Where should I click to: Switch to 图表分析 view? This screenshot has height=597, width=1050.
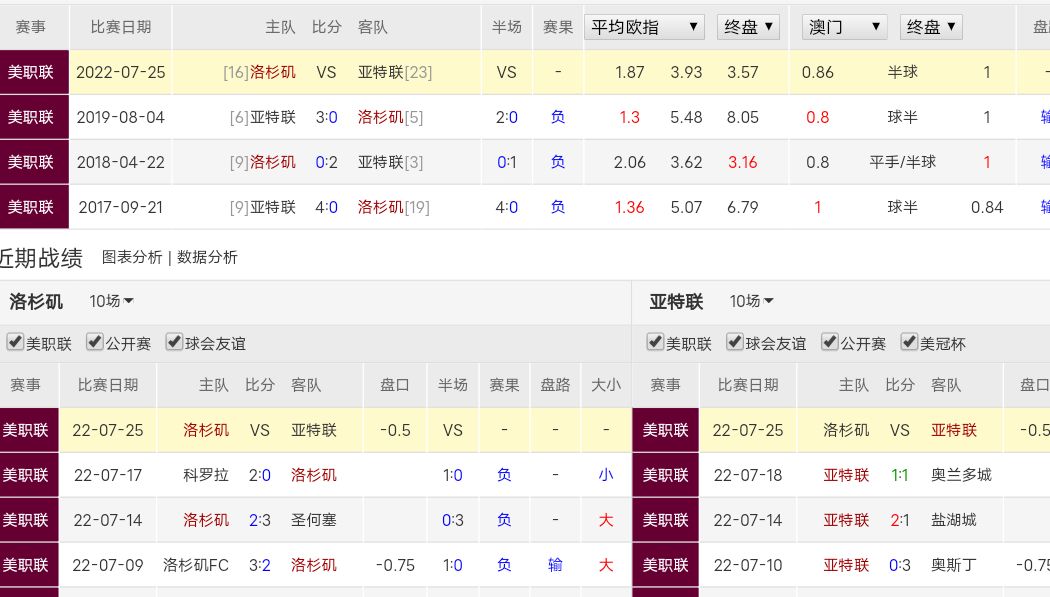point(131,257)
